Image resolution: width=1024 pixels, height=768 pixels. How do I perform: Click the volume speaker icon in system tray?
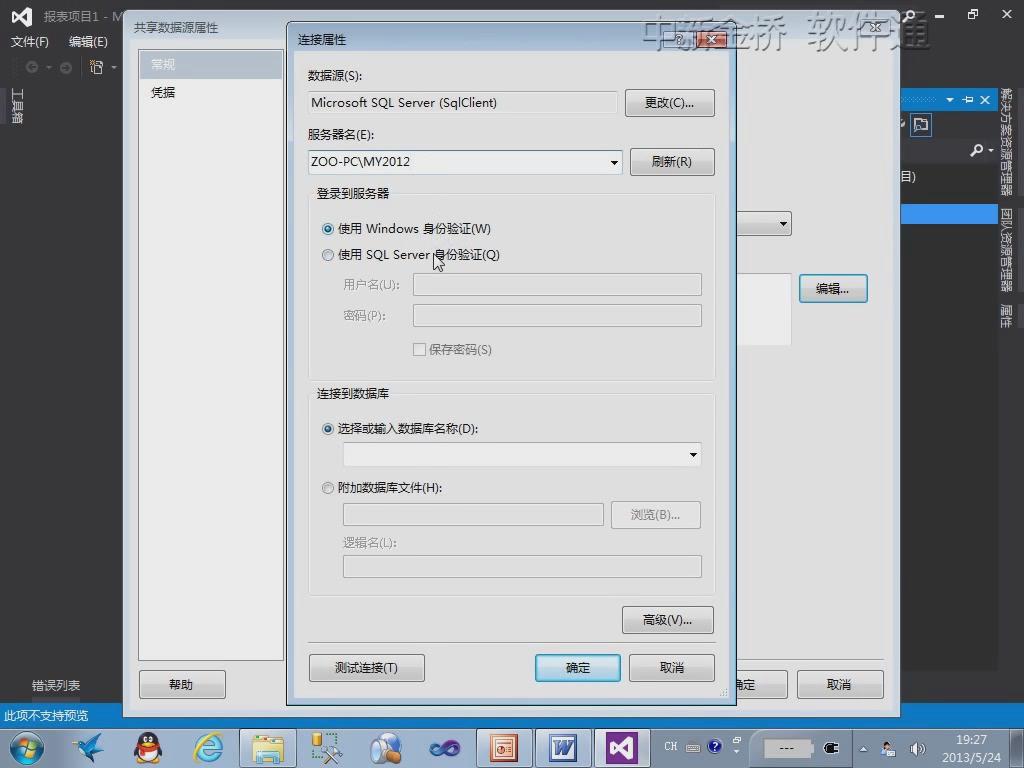[x=918, y=749]
